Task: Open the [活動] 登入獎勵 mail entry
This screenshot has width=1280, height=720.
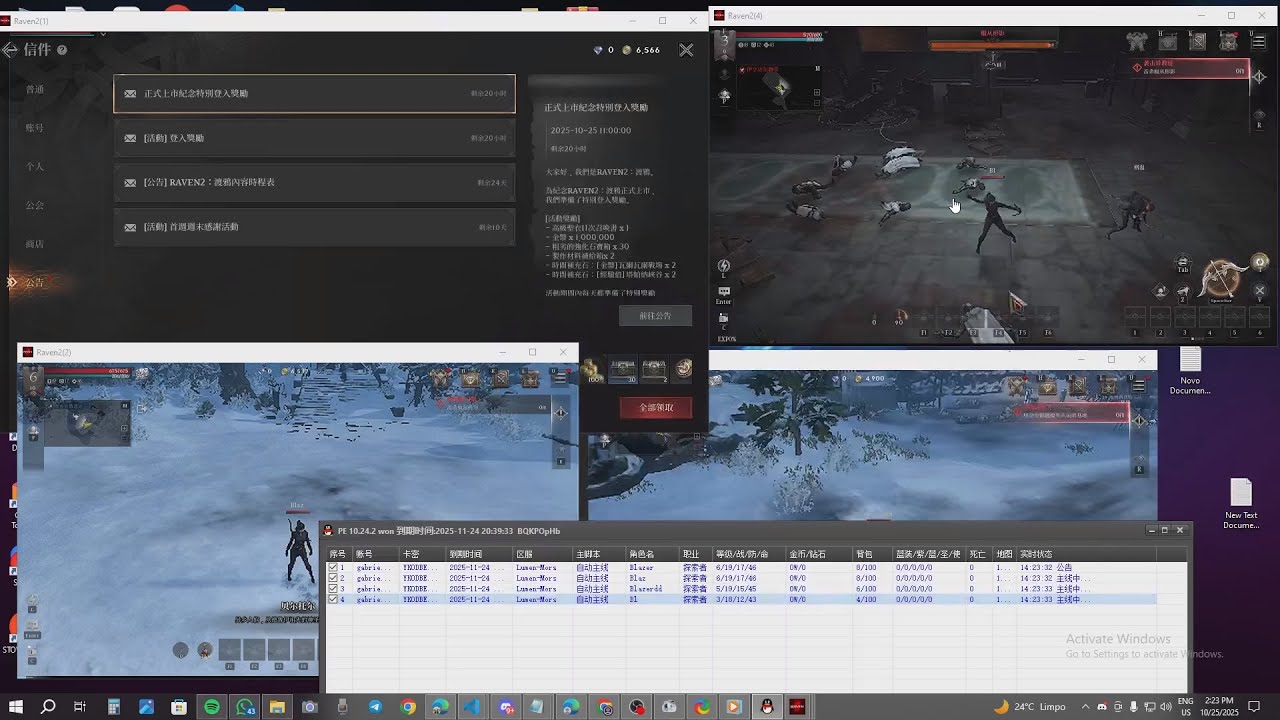Action: 314,138
